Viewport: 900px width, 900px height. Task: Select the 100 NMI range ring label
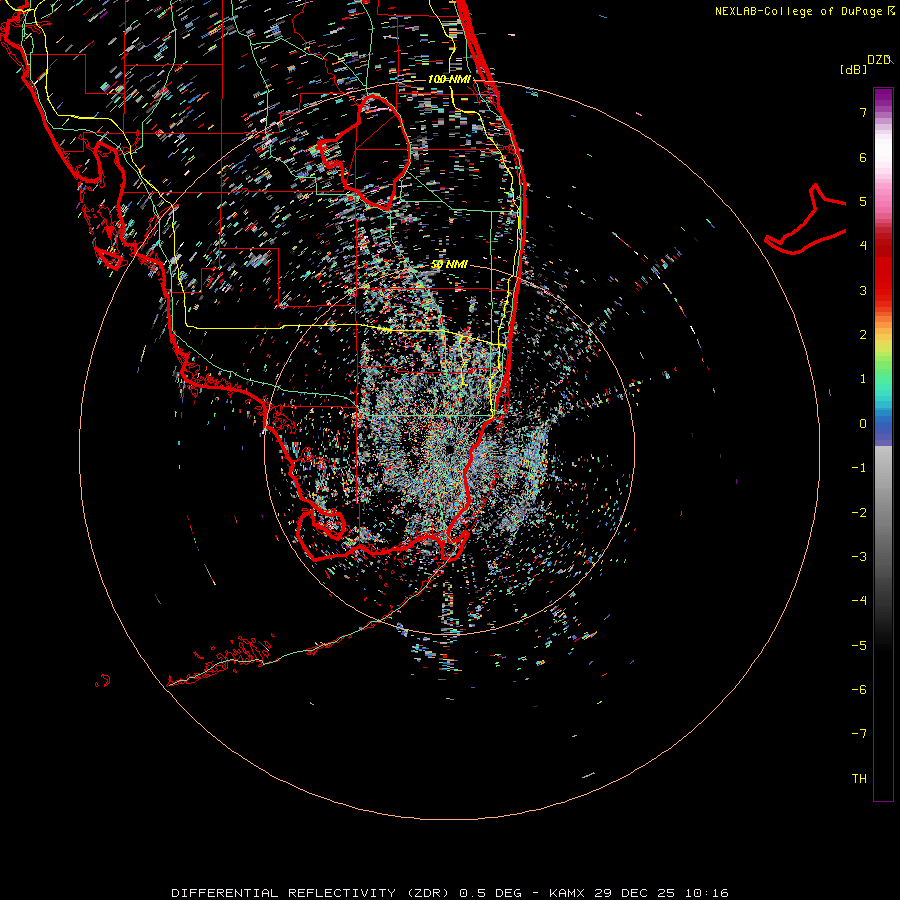click(x=449, y=79)
